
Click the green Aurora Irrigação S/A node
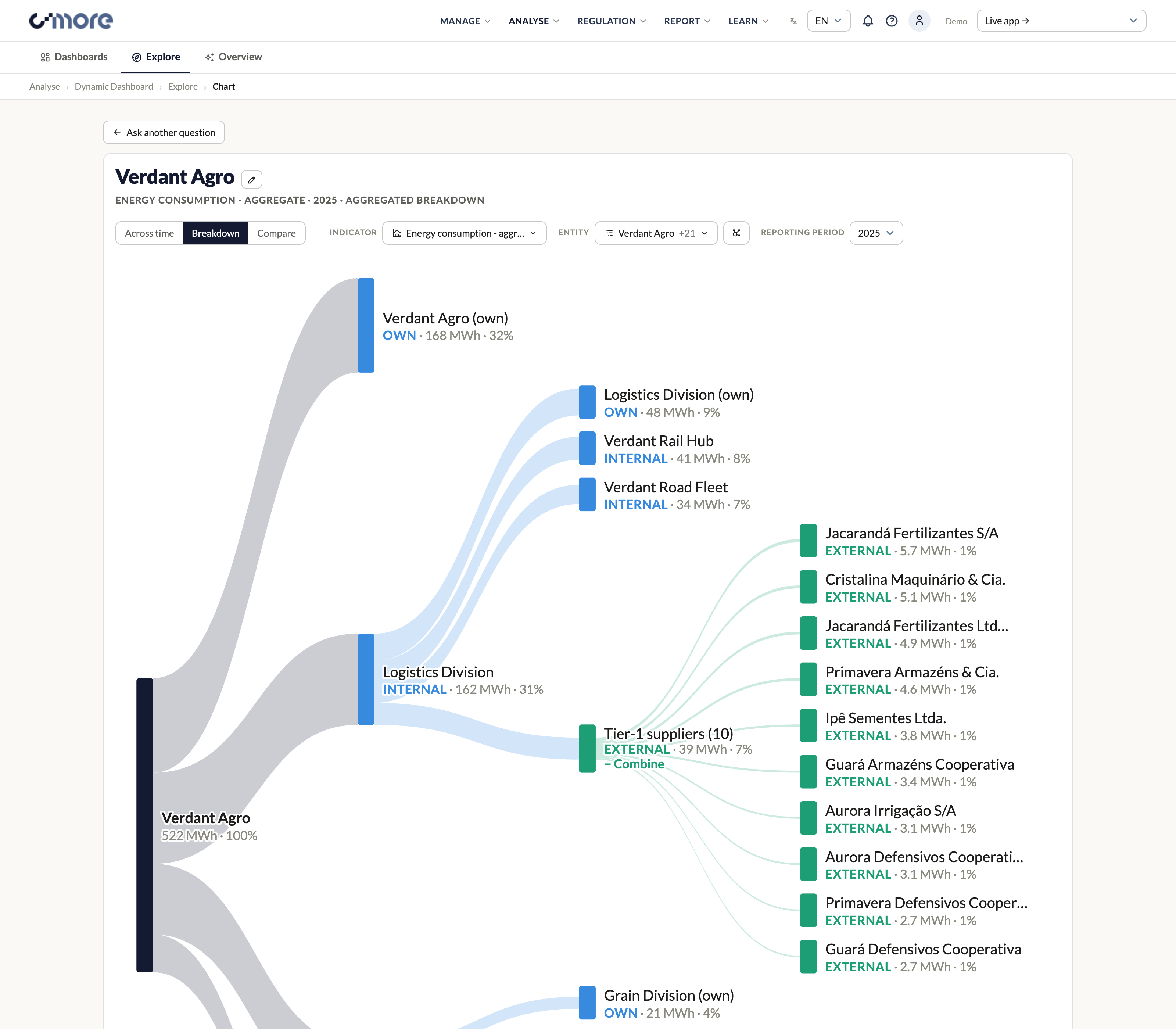tap(808, 818)
